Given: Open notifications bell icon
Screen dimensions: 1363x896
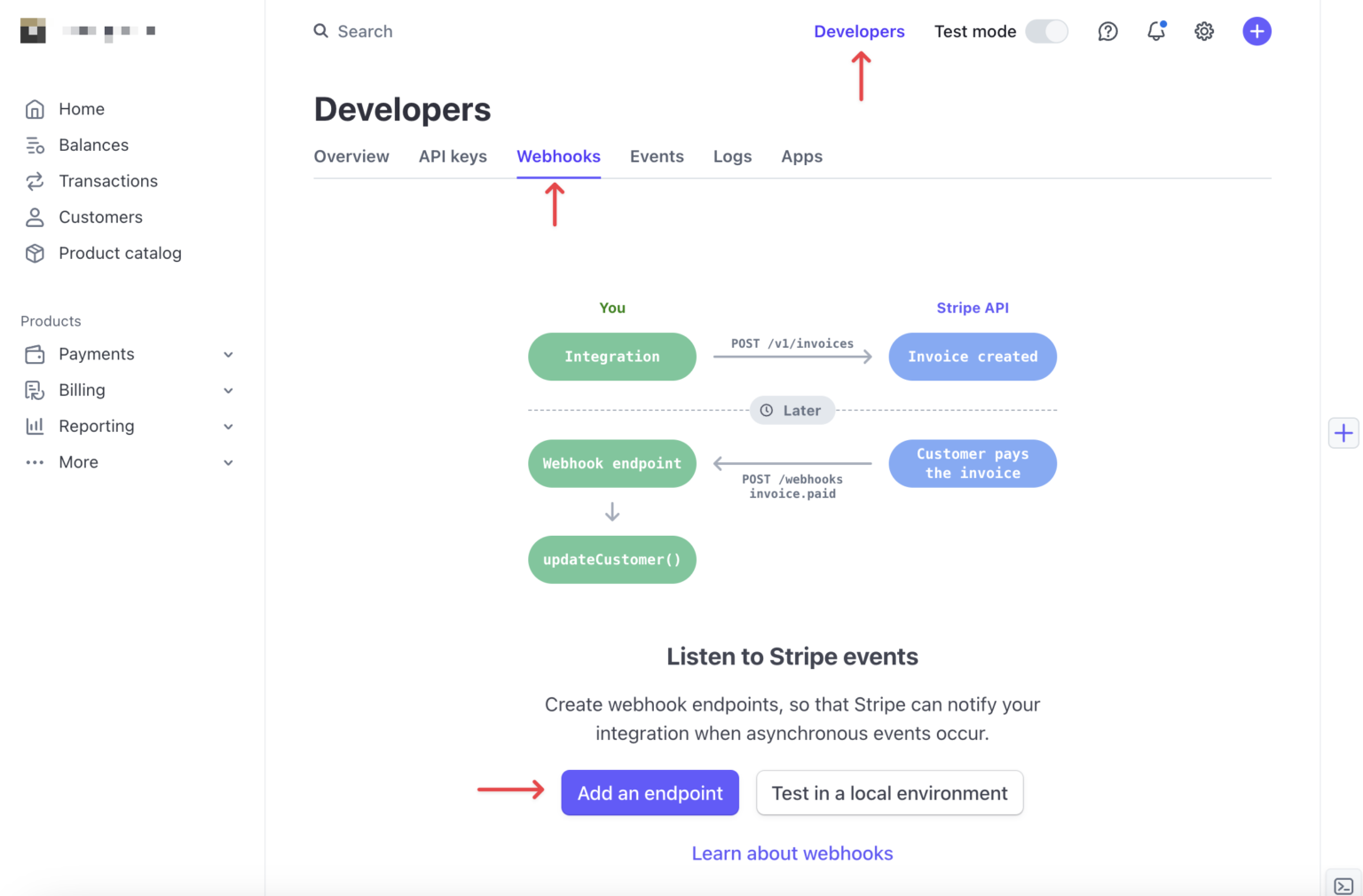Looking at the screenshot, I should tap(1155, 32).
